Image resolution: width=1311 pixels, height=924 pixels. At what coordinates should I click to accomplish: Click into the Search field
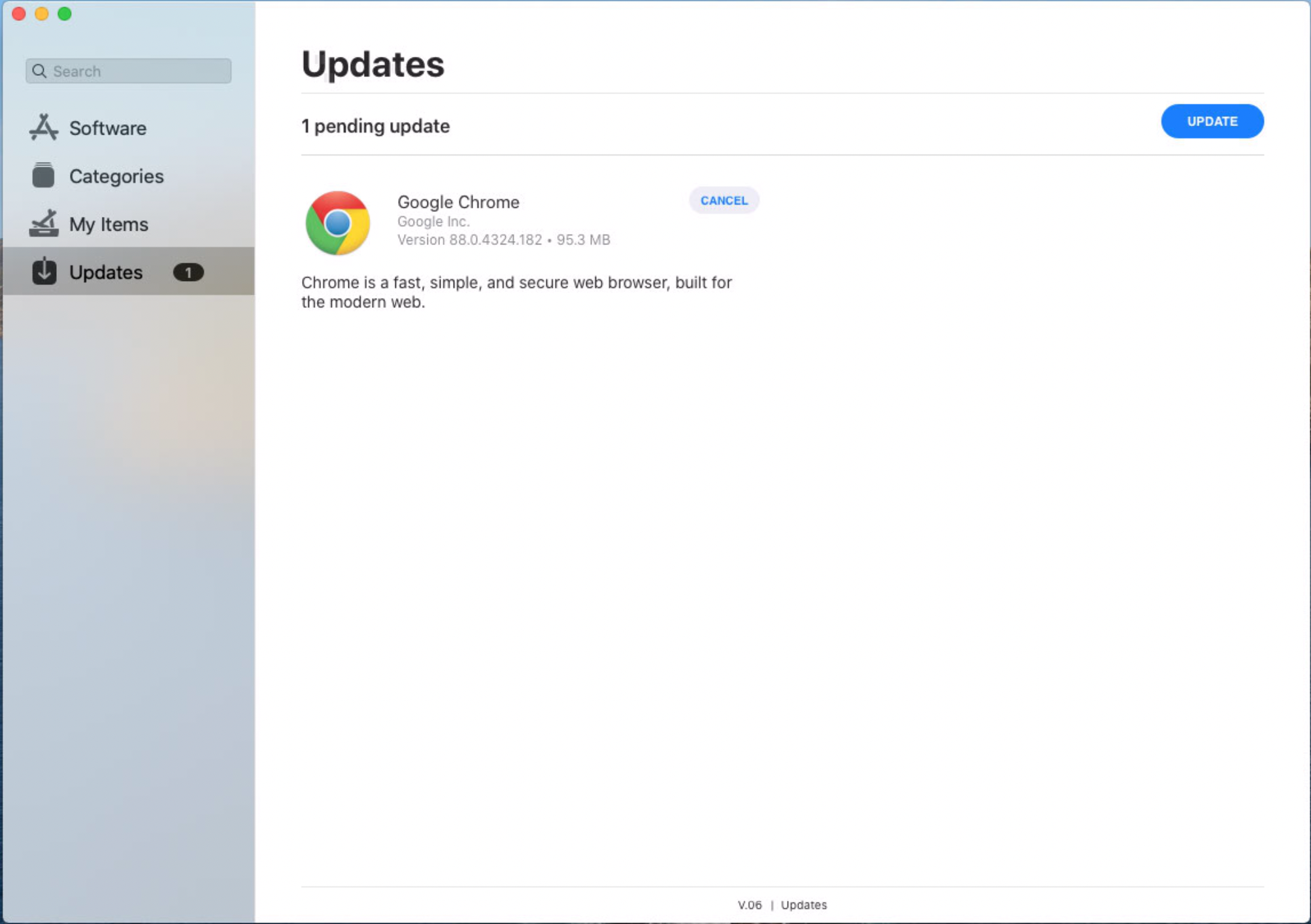129,71
